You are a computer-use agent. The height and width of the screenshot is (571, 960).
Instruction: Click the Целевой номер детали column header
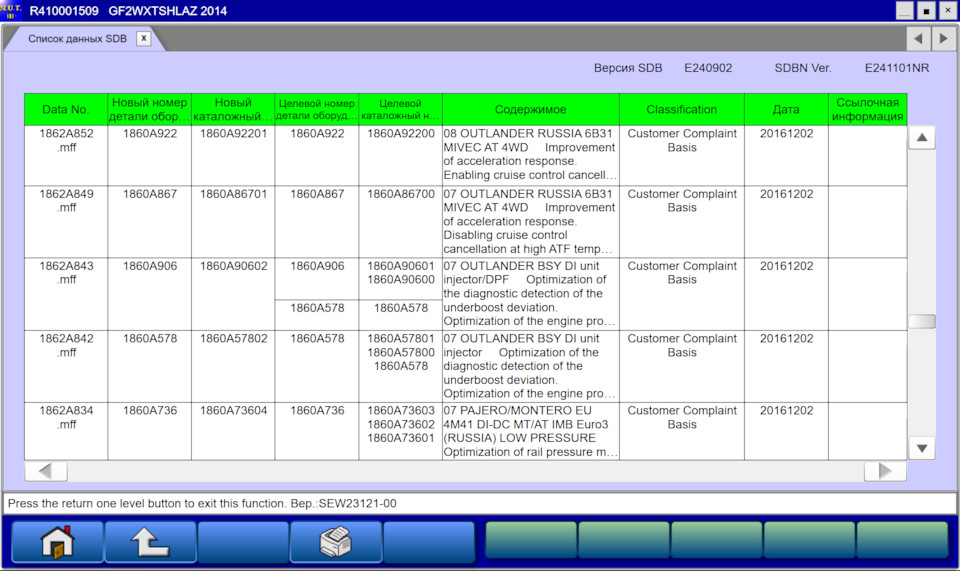317,110
